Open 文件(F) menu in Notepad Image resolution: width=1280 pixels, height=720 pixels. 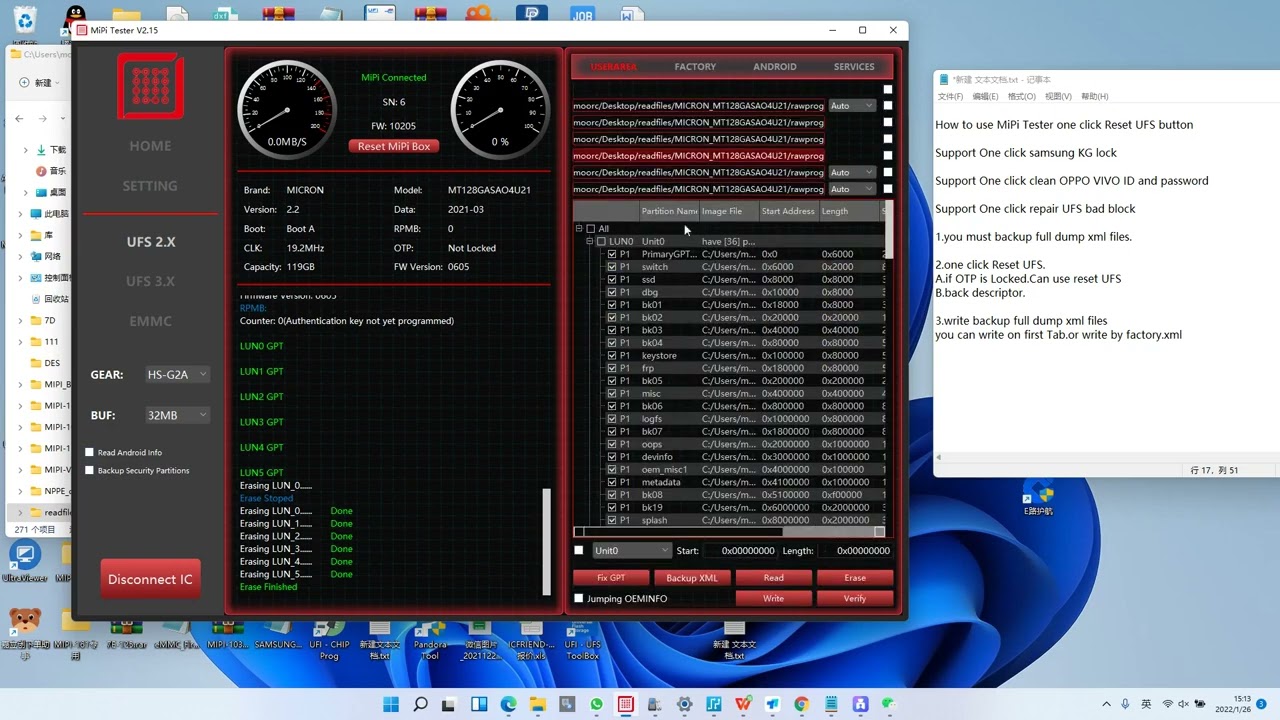(x=950, y=96)
